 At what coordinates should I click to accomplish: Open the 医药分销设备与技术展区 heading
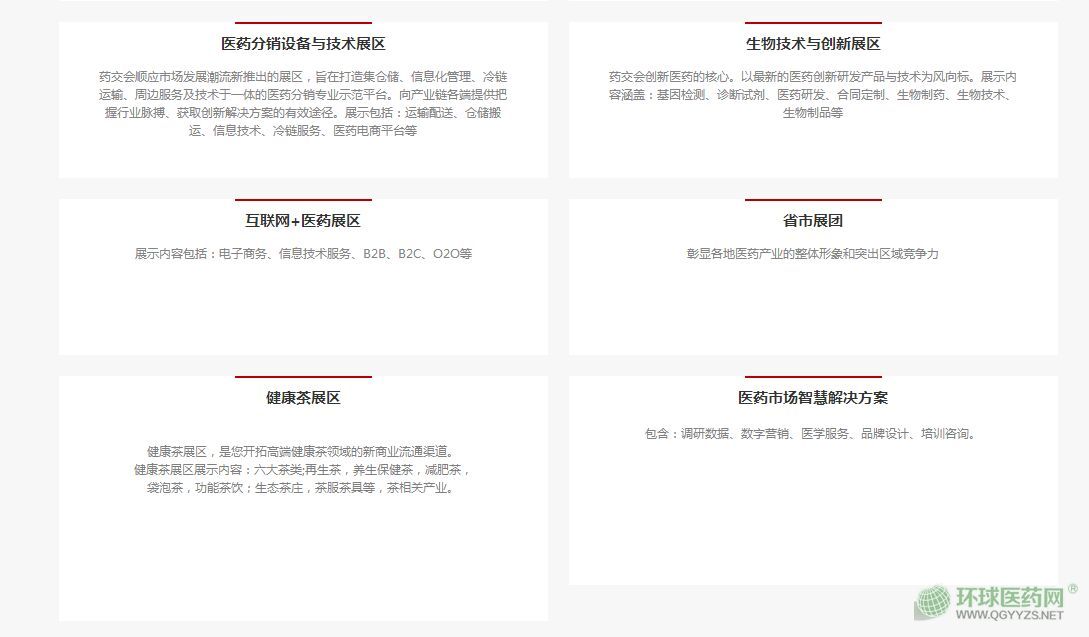pos(303,44)
